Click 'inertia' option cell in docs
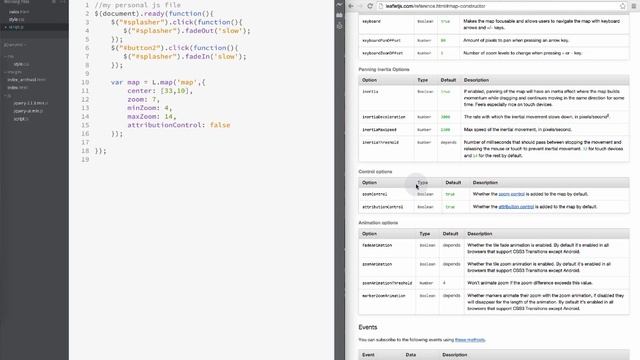 click(x=370, y=92)
